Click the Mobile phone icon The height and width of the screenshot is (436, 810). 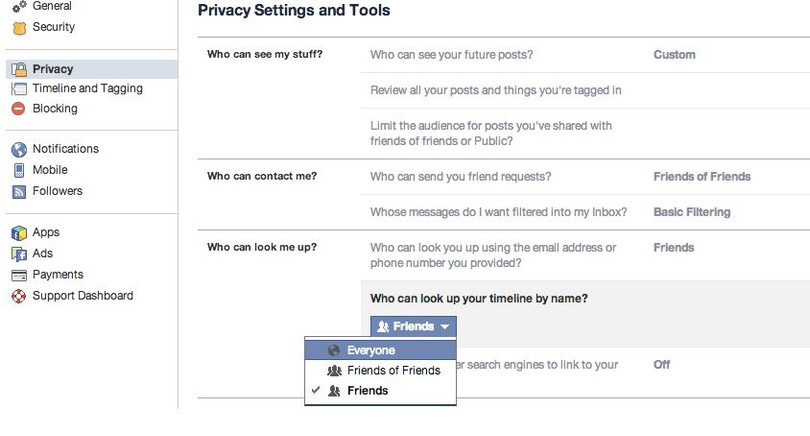coord(19,170)
